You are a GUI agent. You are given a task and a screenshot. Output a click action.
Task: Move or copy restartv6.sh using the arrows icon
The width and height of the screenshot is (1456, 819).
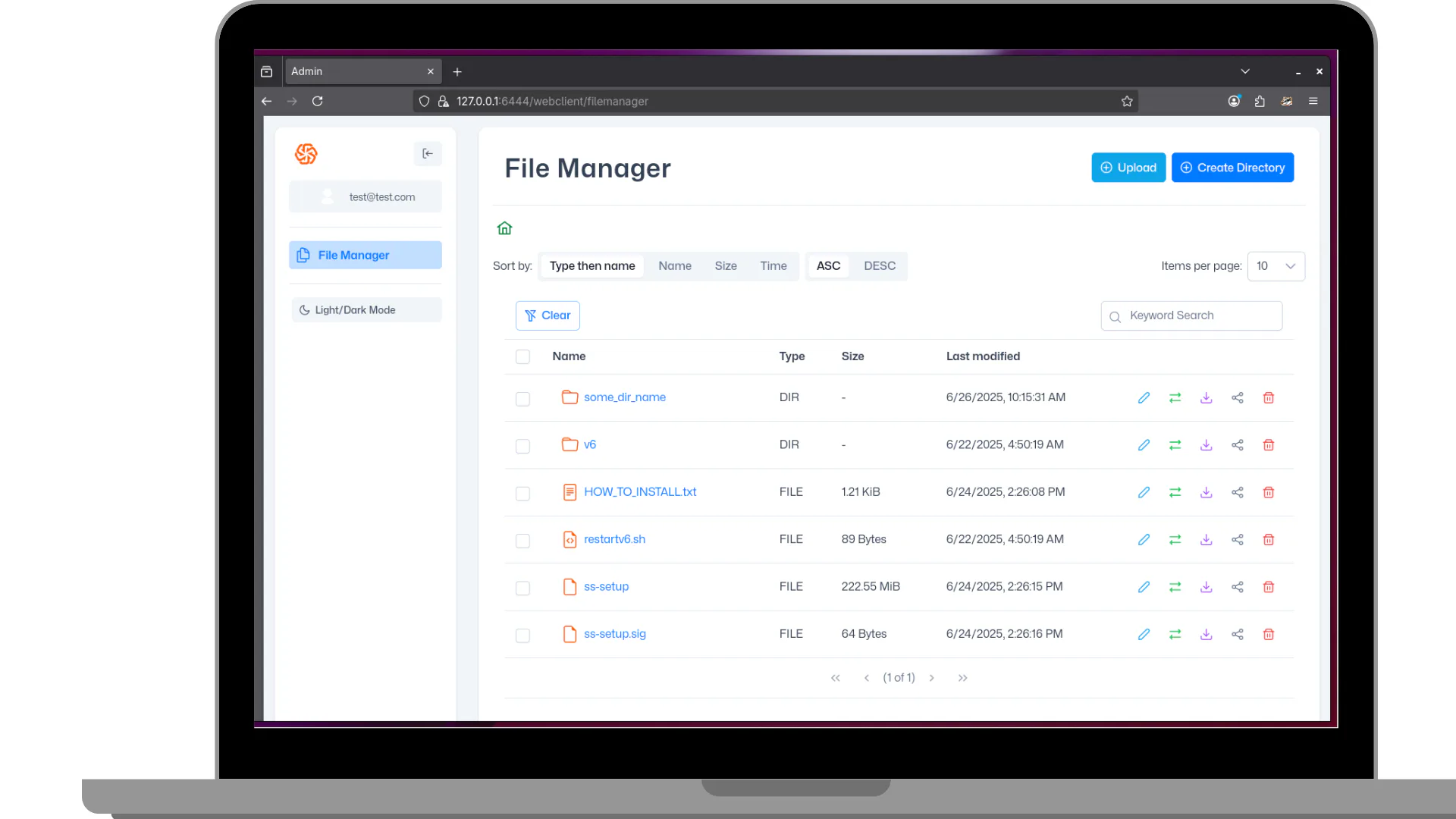coord(1175,540)
